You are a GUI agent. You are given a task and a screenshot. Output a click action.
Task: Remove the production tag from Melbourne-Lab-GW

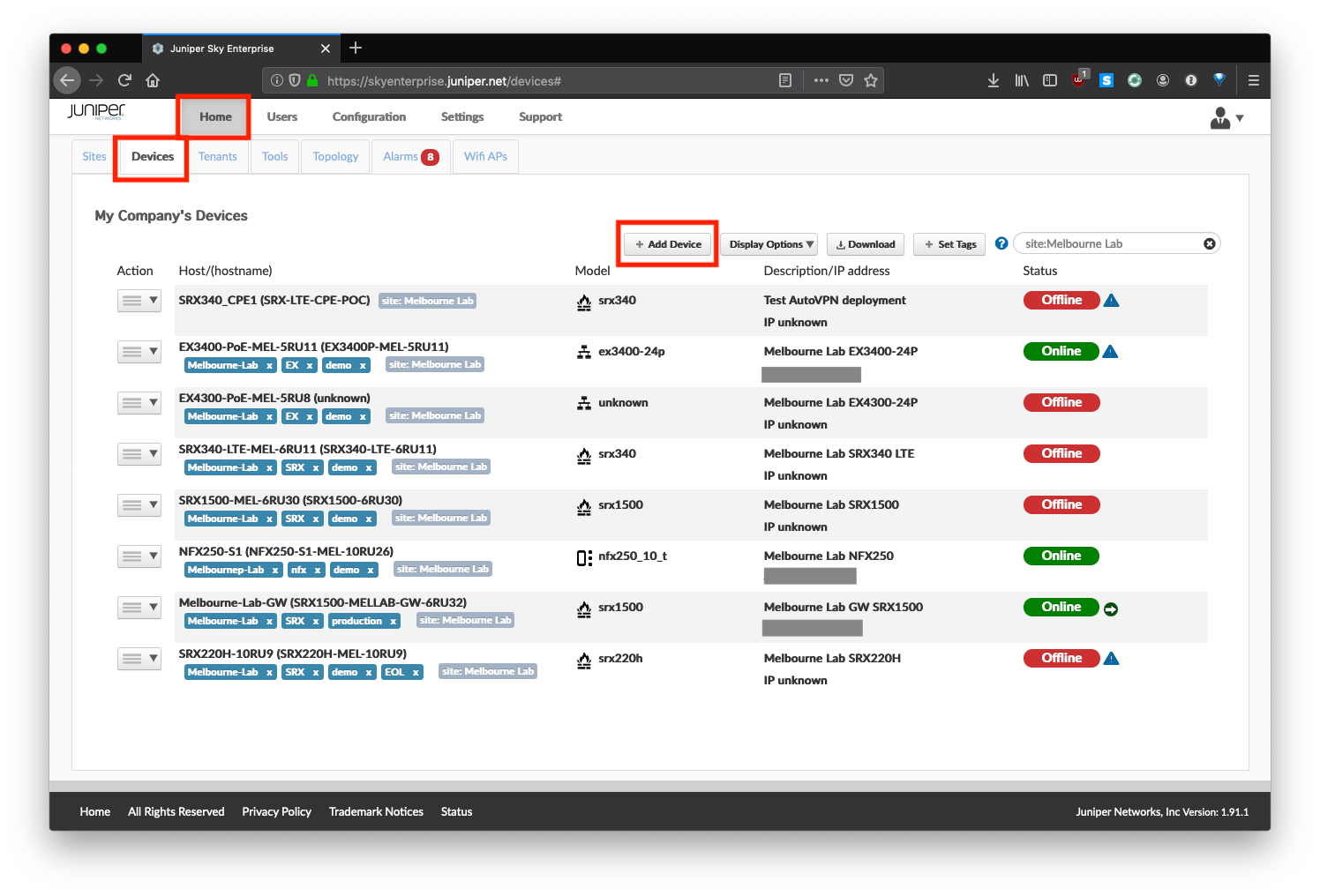[x=393, y=621]
